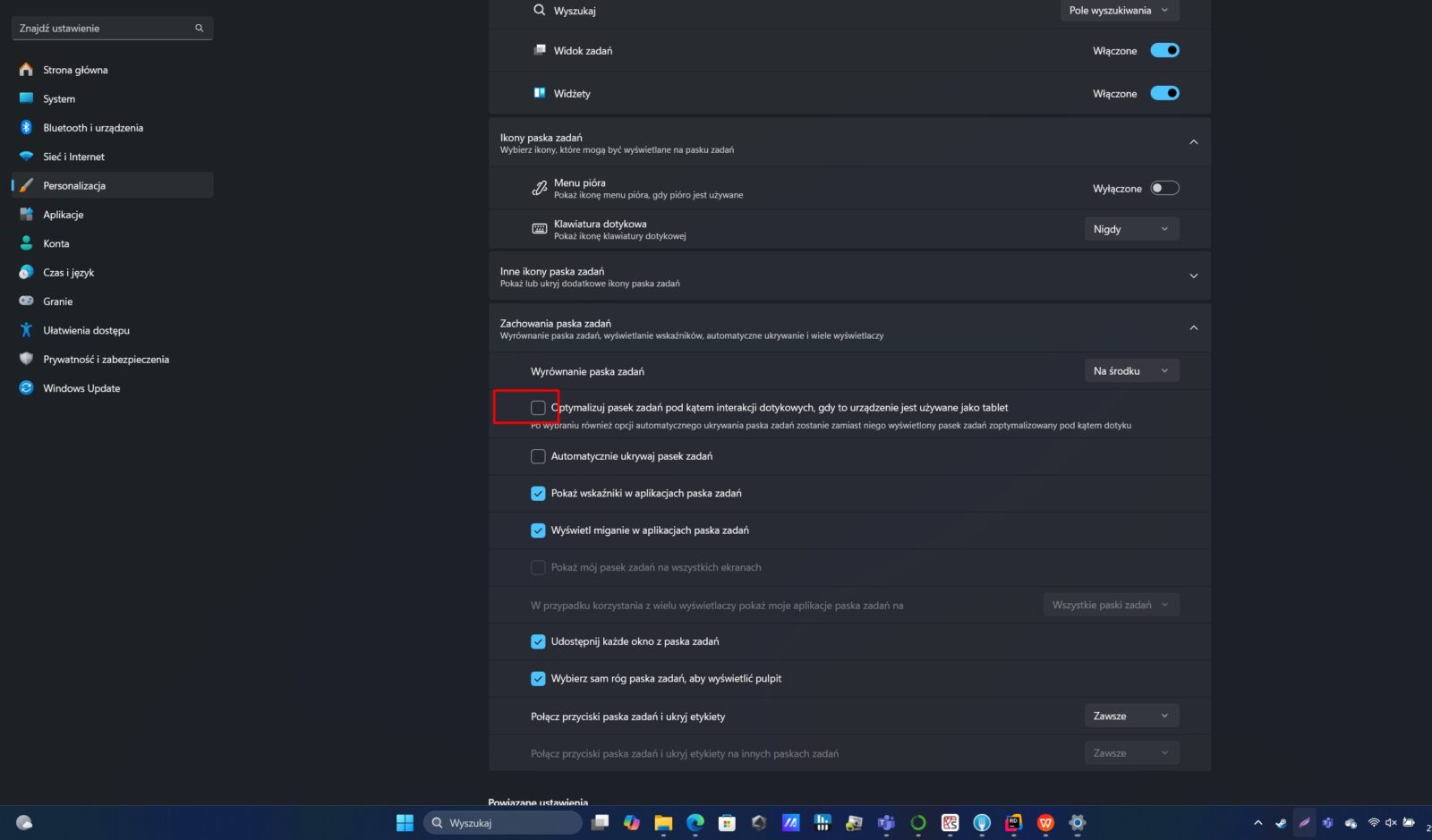Select Strona główna in sidebar

click(75, 70)
